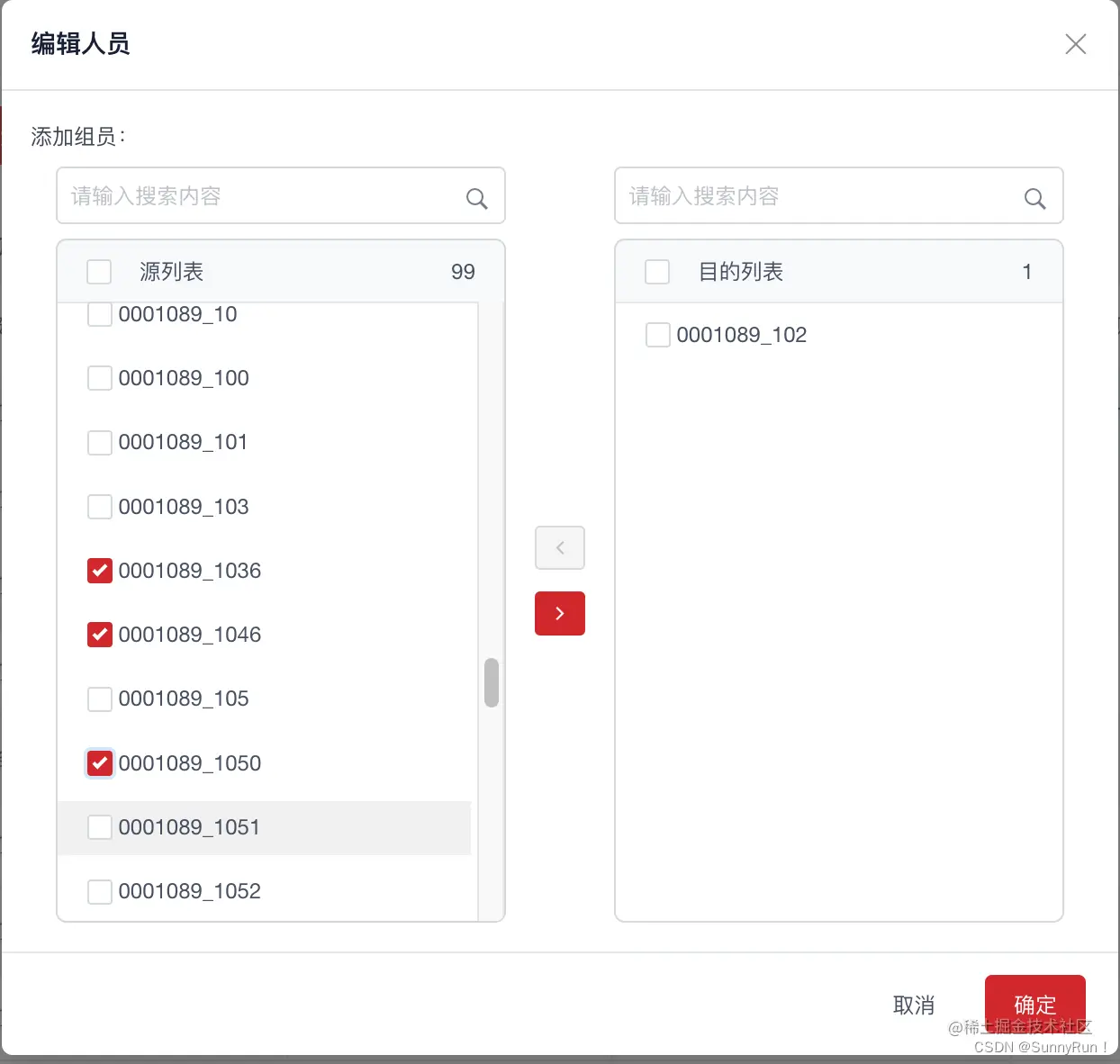The image size is (1120, 1064).
Task: Click the 0001089_1051 label text
Action: (189, 827)
